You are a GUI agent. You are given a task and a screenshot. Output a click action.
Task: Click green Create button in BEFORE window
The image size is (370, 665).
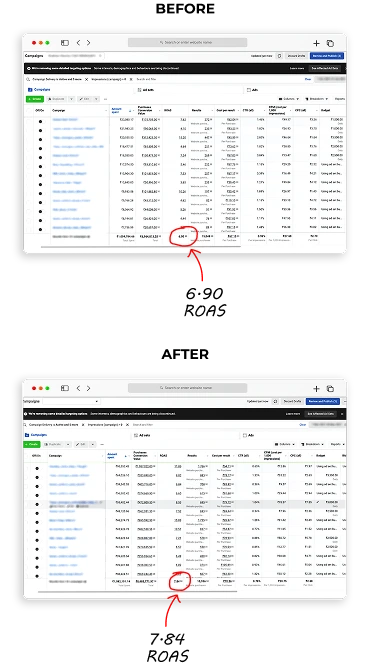35,99
